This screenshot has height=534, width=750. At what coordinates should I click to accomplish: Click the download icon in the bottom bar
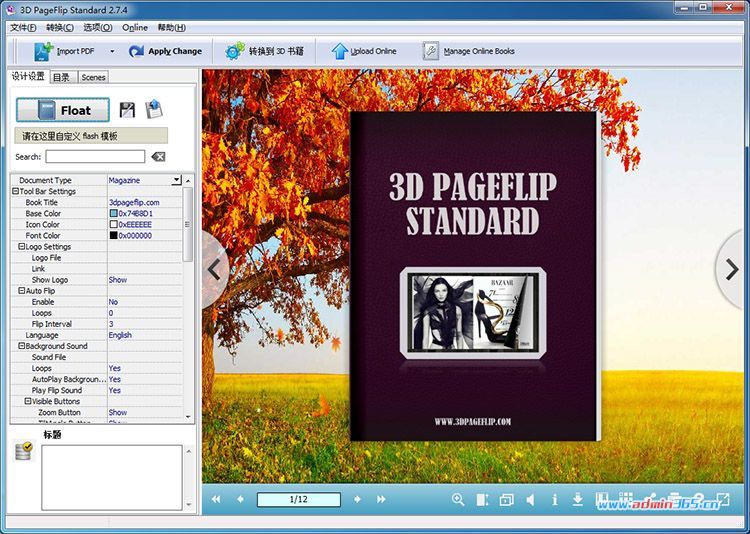(x=578, y=500)
